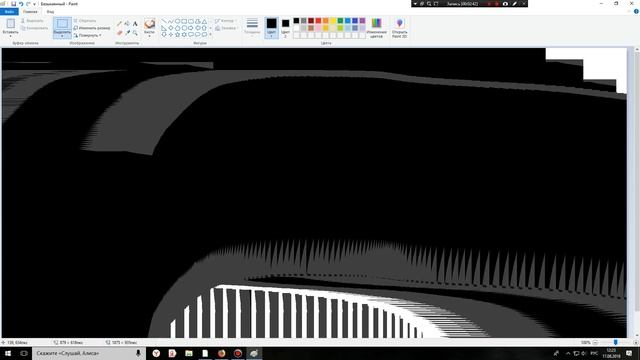Click Open Paint 3D button
640x360 pixels.
click(400, 28)
